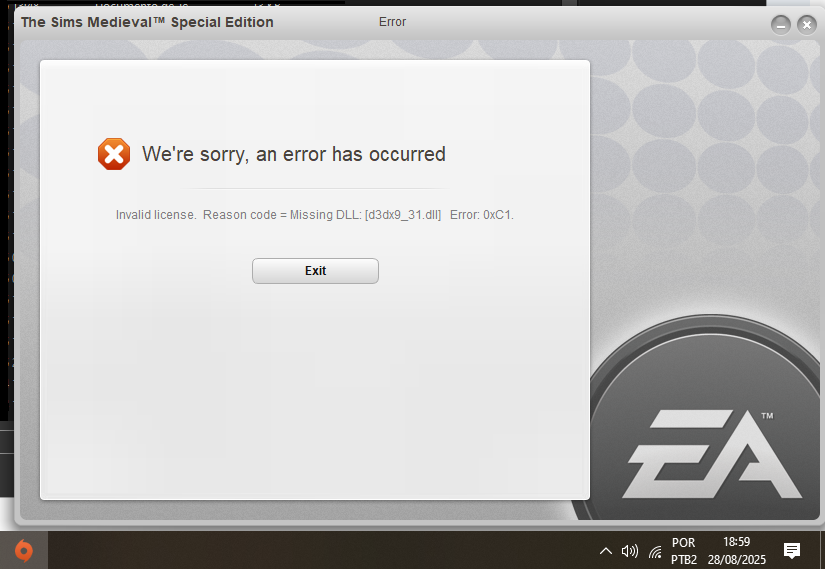Viewport: 825px width, 569px height.
Task: Click the "Invalid license" message text
Action: (155, 215)
